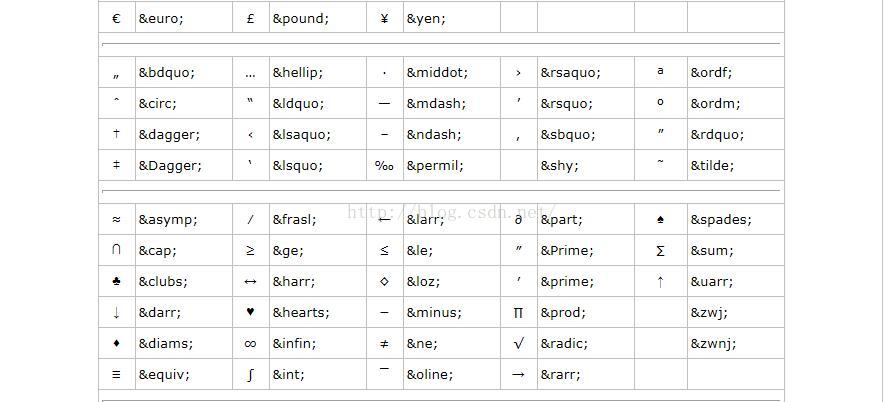Click the euro currency symbol
This screenshot has width=884, height=402.
(116, 19)
